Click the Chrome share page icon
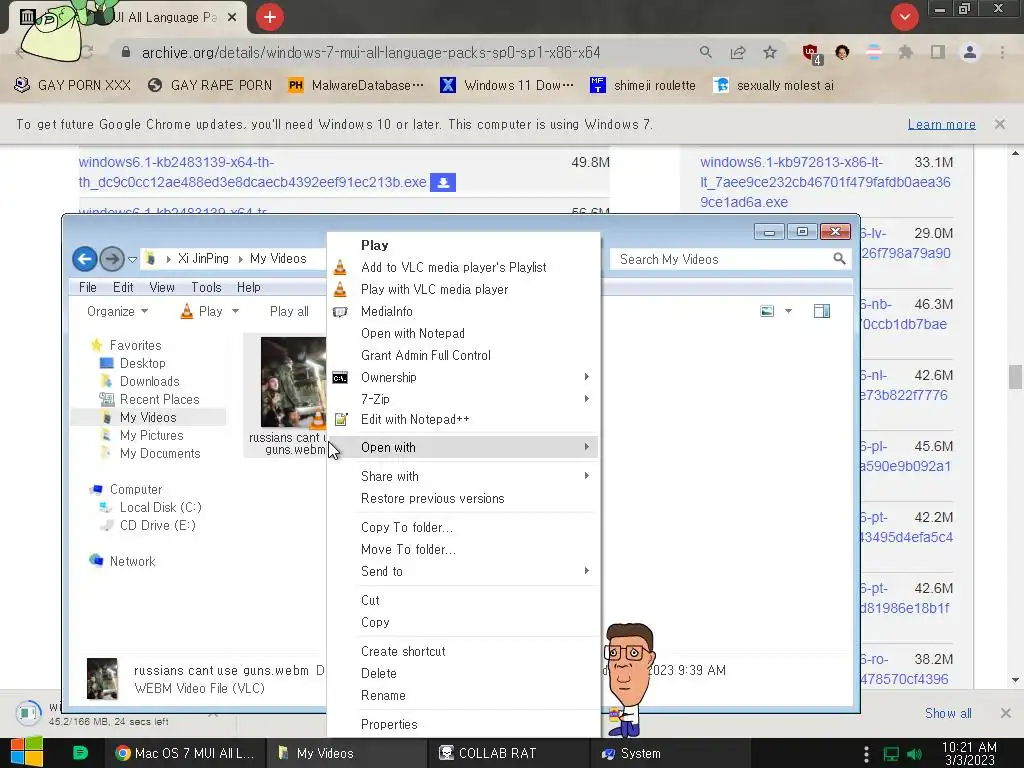The height and width of the screenshot is (768, 1024). point(738,52)
